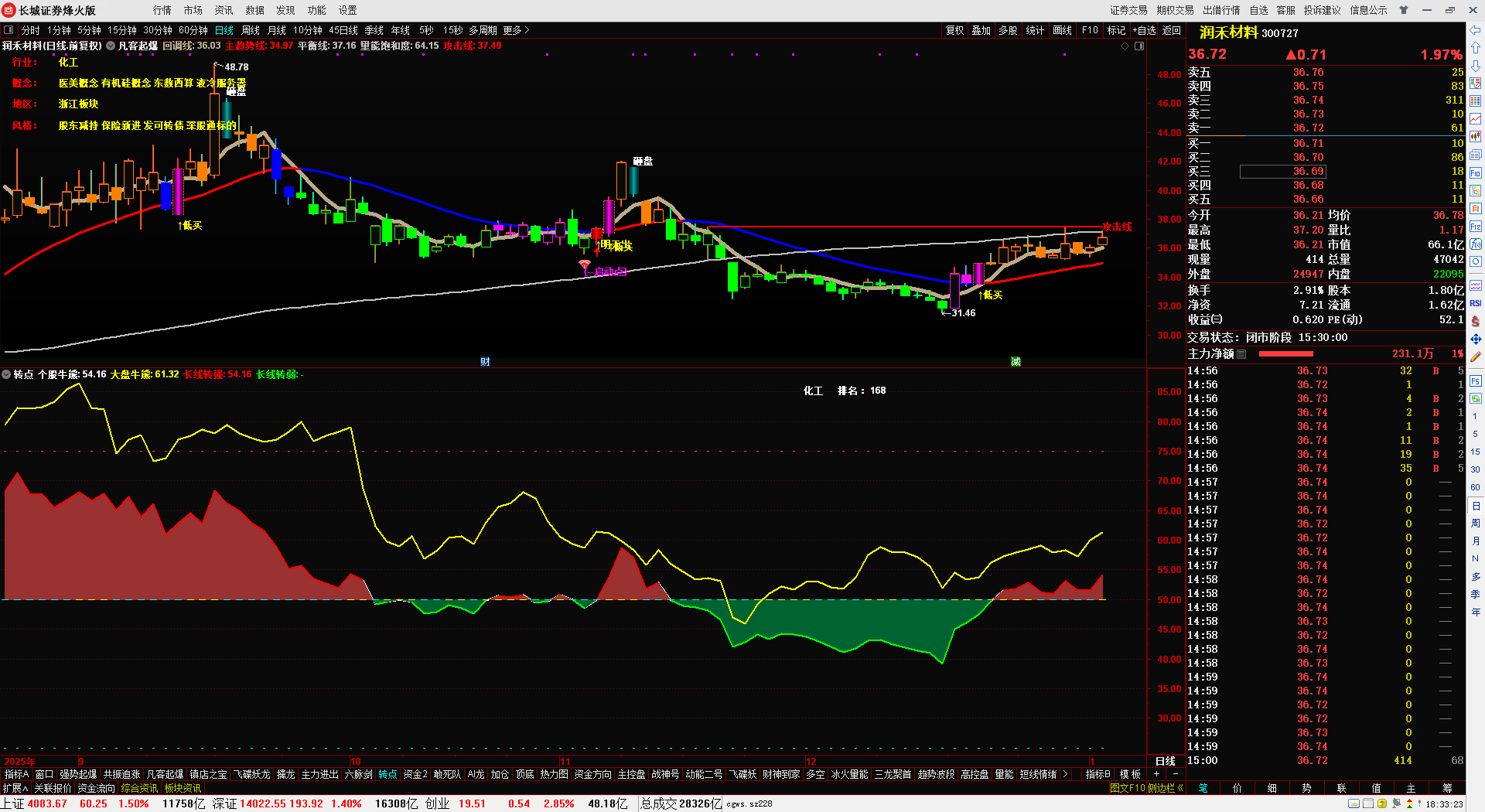This screenshot has width=1485, height=812.
Task: Click the FS intraday icon in the sidebar
Action: 1476,381
